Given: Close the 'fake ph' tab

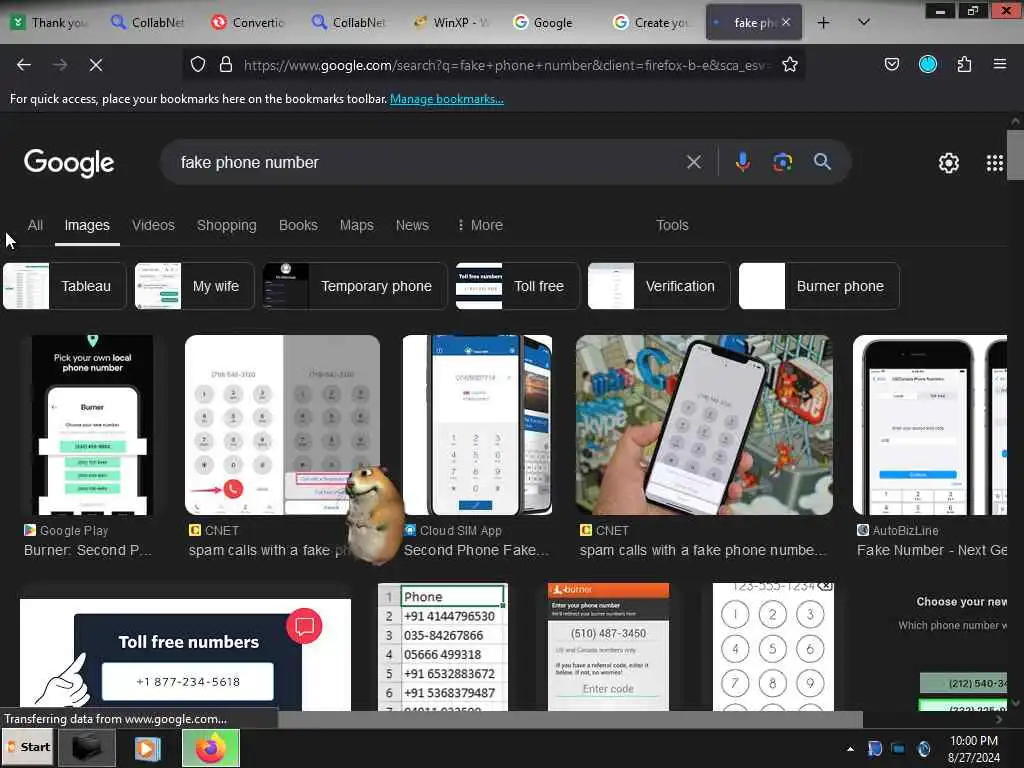Looking at the screenshot, I should tap(786, 22).
